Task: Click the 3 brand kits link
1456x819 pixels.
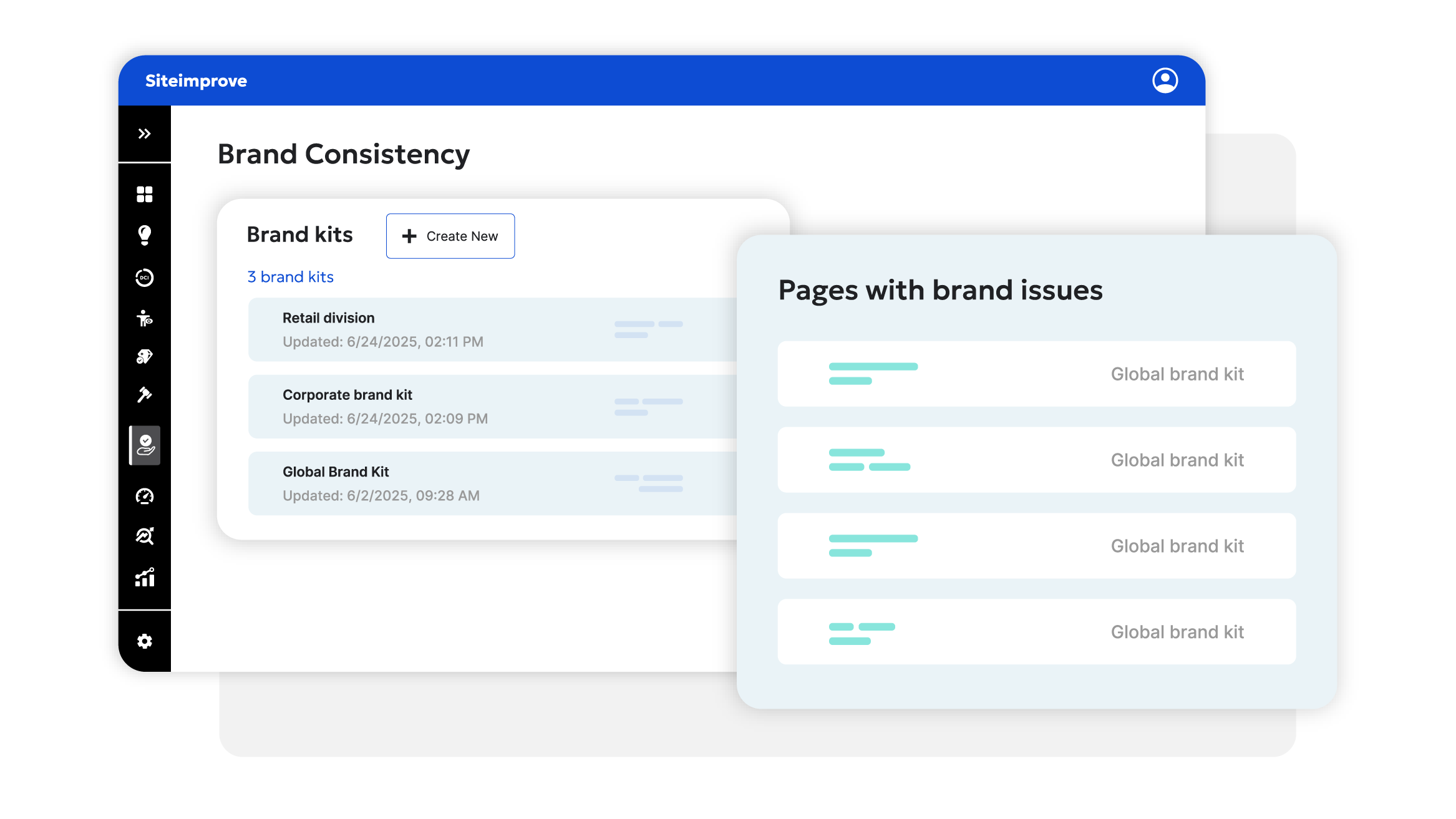Action: (291, 277)
